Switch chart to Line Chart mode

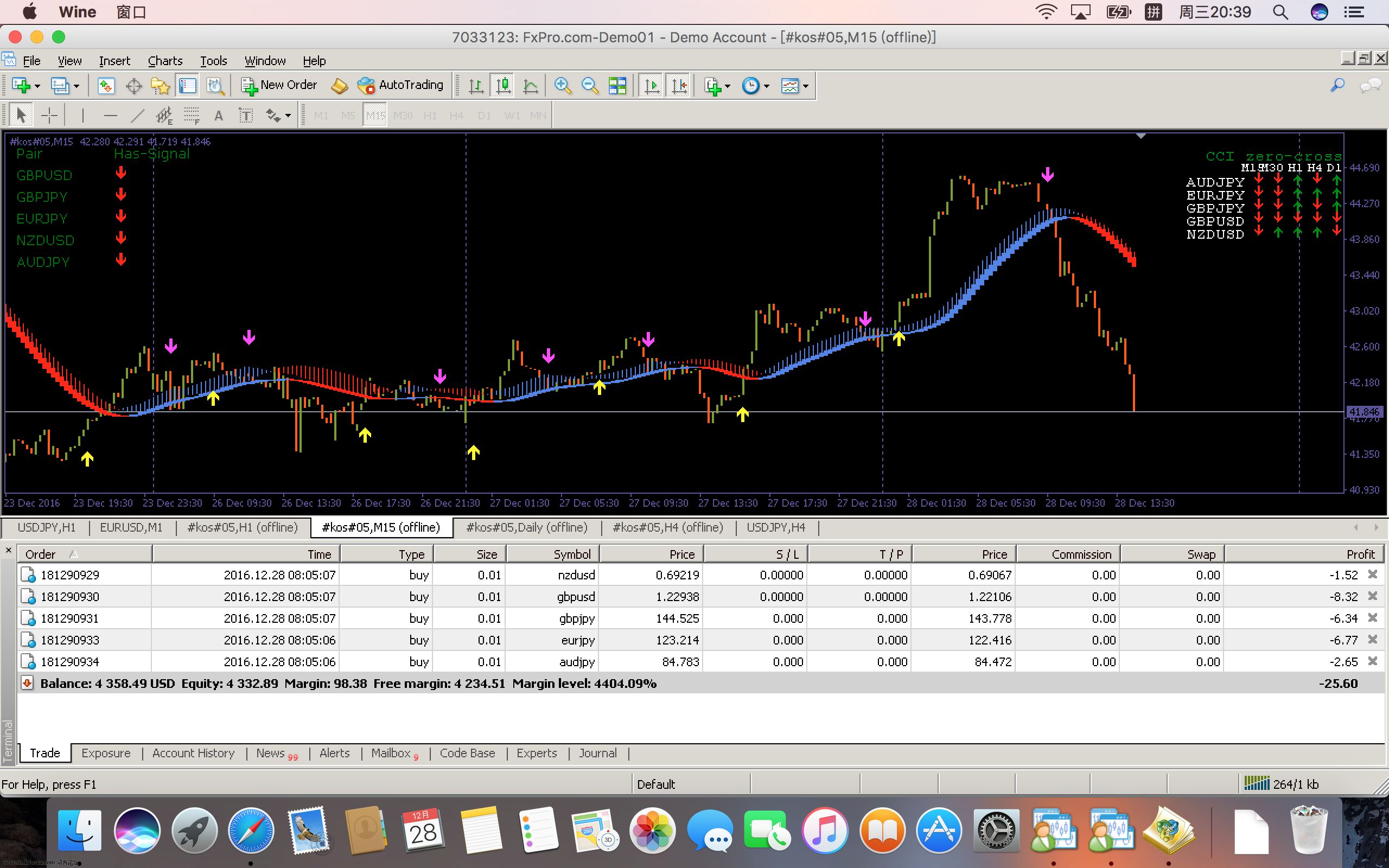531,86
